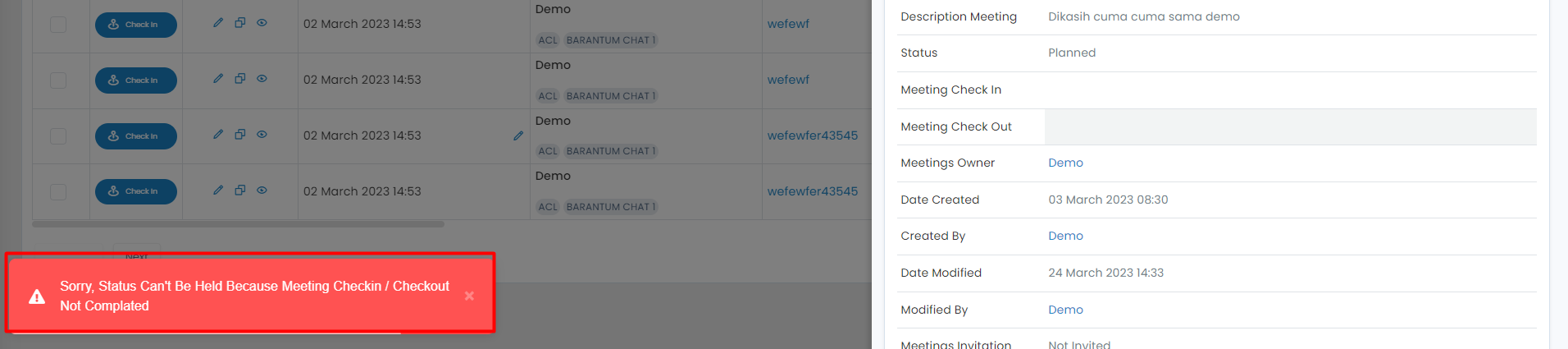
Task: Click the eye view icon in third row
Action: point(262,135)
